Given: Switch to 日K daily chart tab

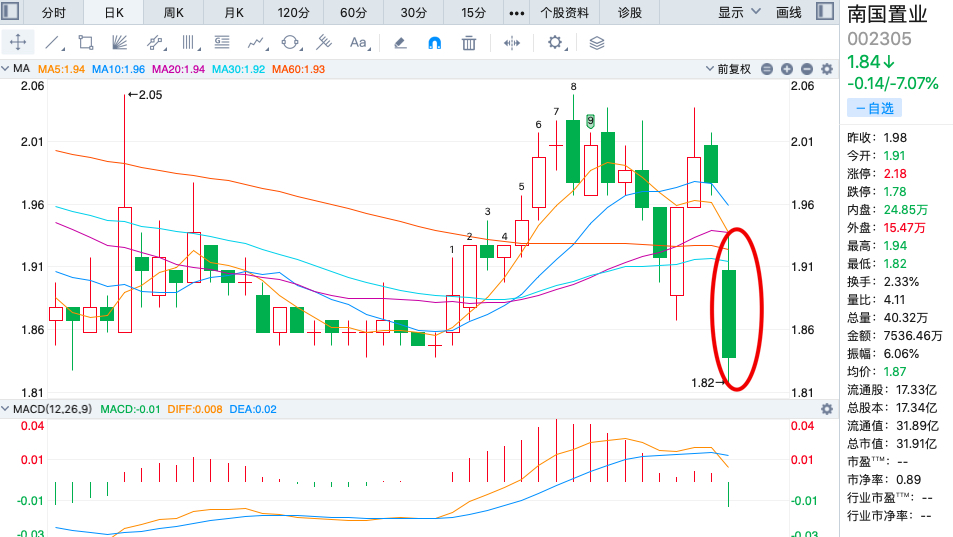Looking at the screenshot, I should [114, 13].
